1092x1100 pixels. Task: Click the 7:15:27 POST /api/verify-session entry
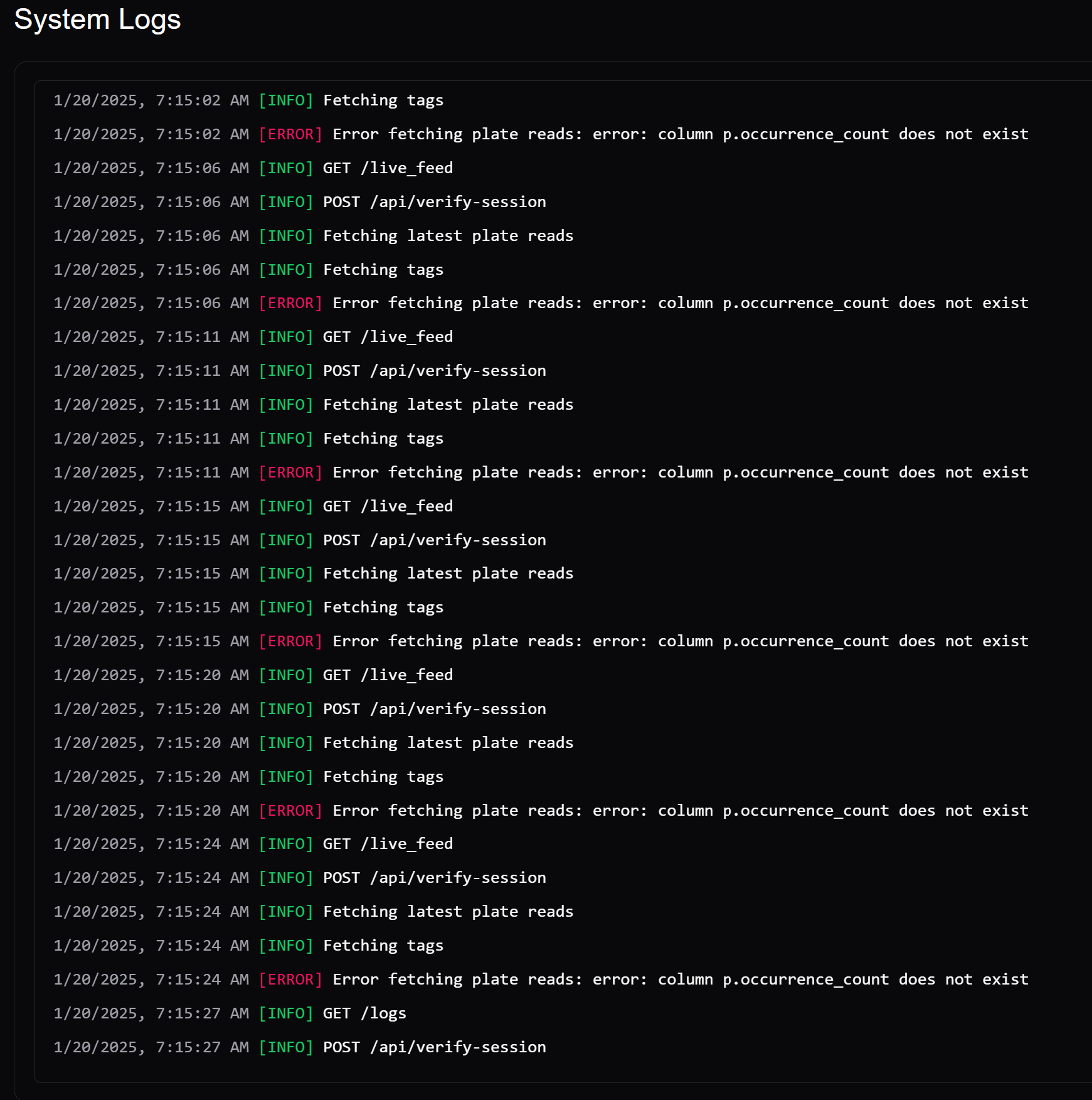434,1047
